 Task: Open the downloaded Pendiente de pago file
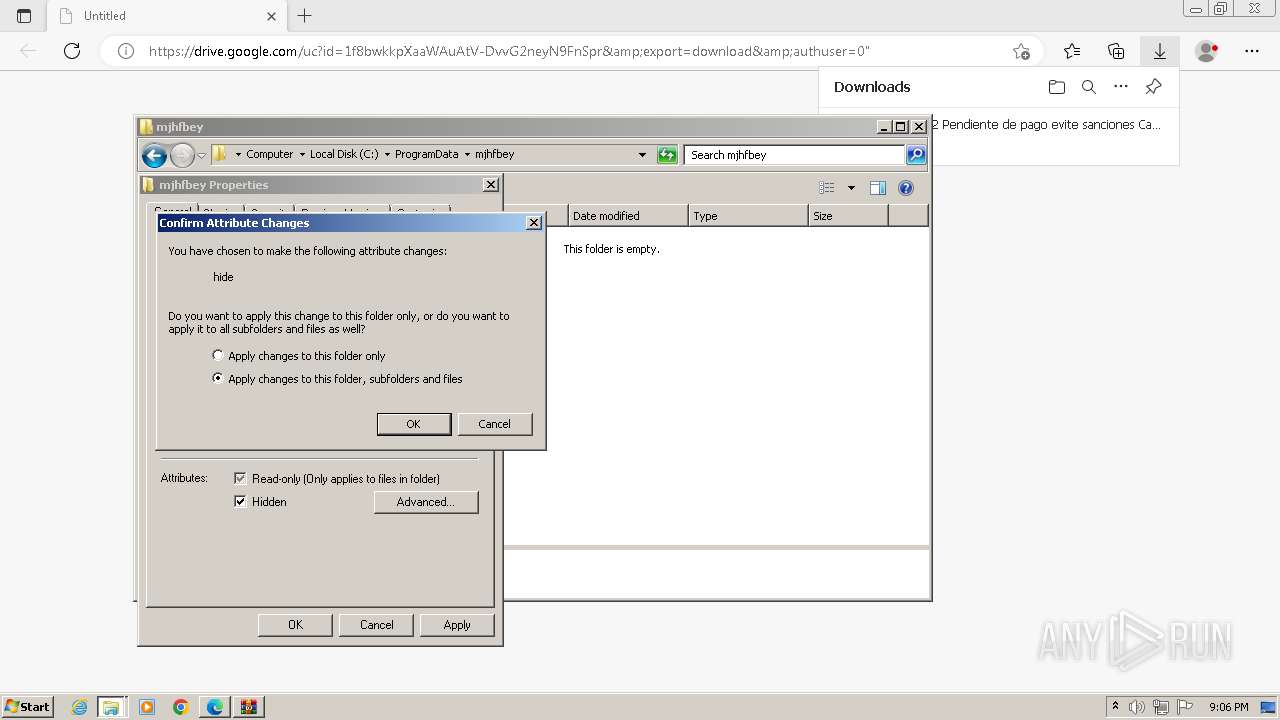pyautogui.click(x=1047, y=125)
